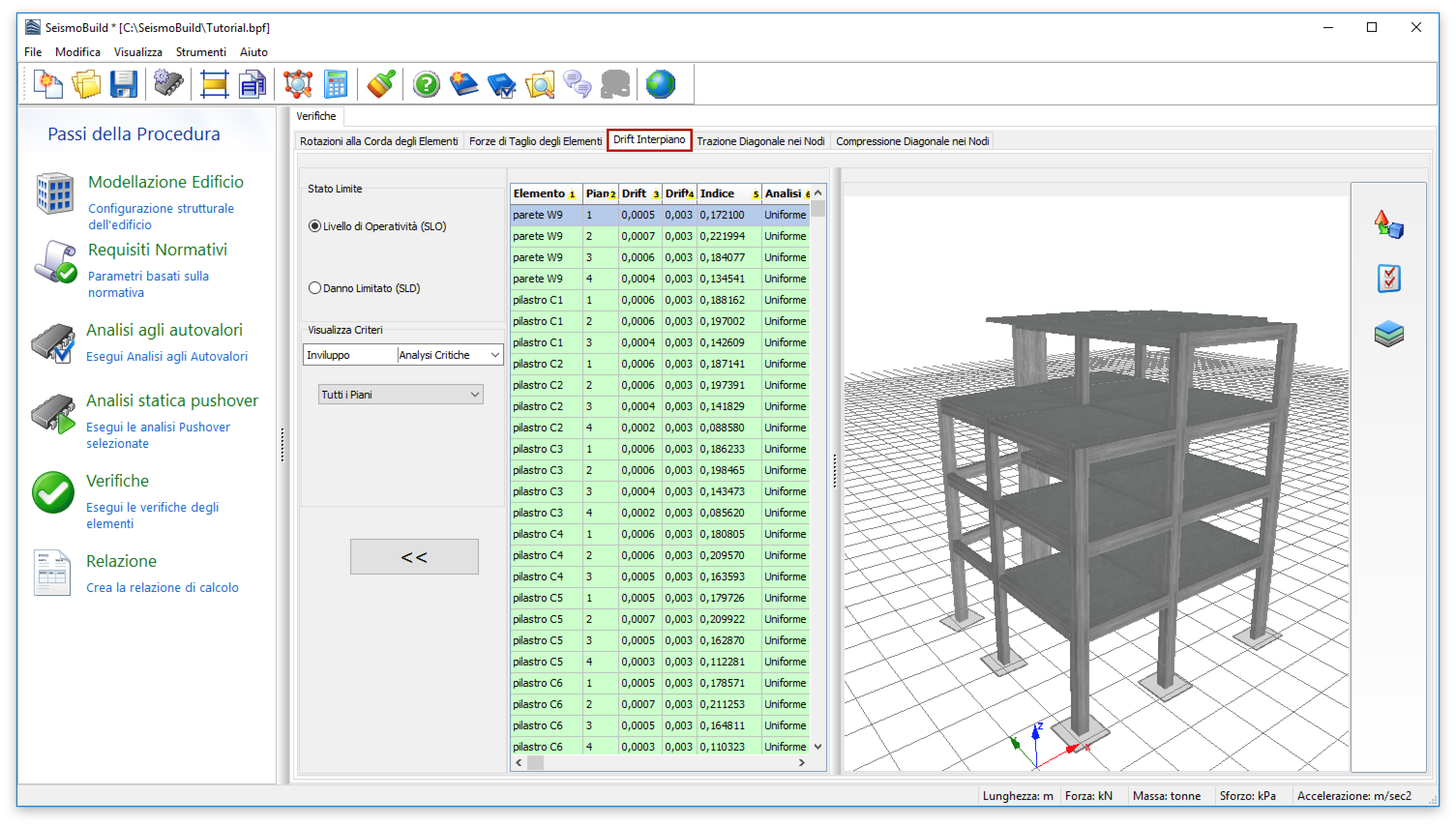This screenshot has width=1456, height=827.
Task: Open project via yellow folders icon
Action: coord(86,85)
